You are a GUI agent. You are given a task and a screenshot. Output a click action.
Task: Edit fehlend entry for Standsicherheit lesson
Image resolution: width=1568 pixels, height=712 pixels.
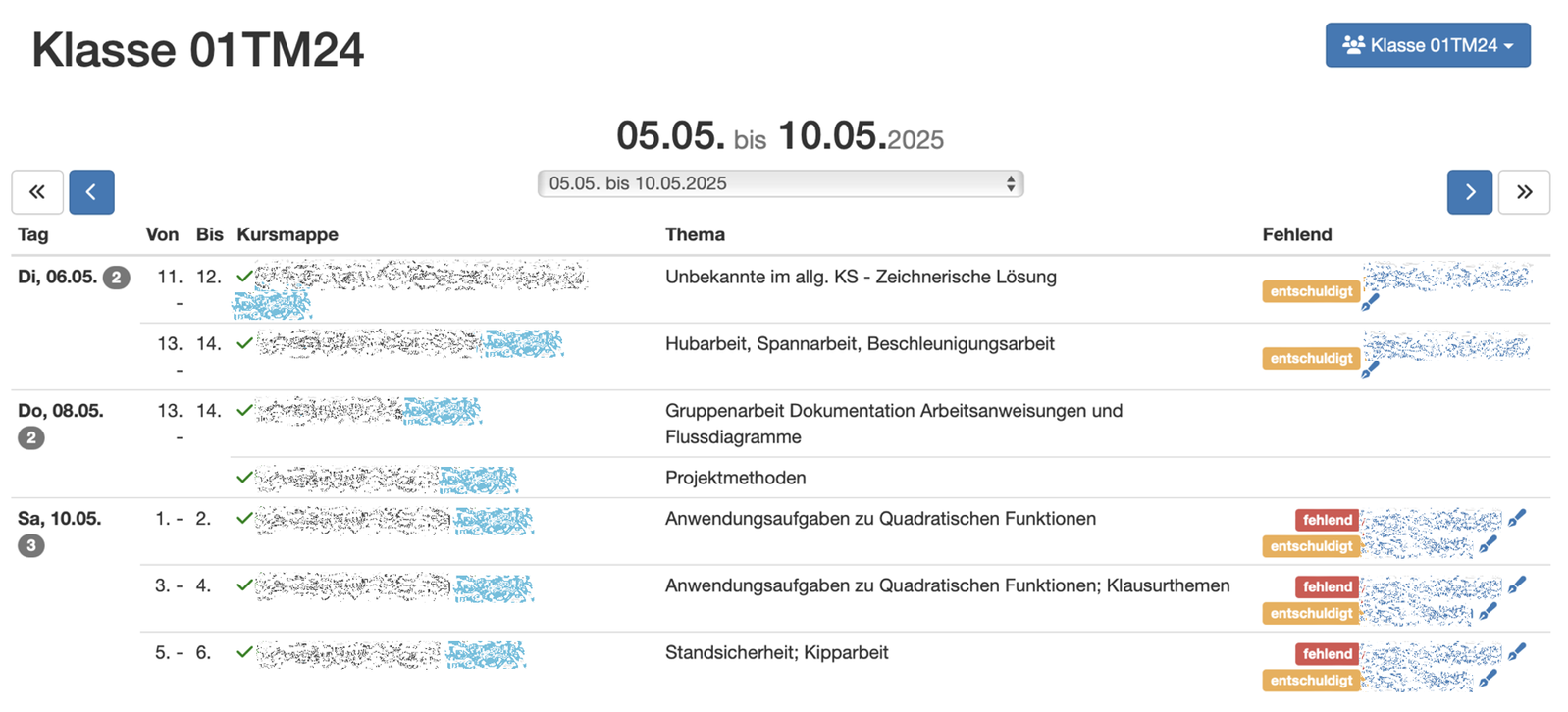point(1517,652)
